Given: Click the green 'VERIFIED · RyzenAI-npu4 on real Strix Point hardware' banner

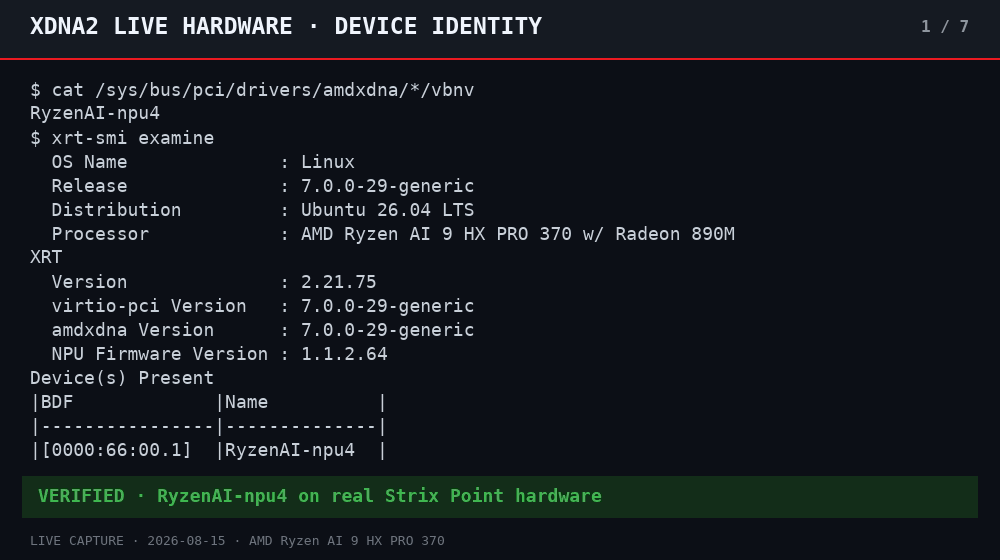Looking at the screenshot, I should click(499, 496).
